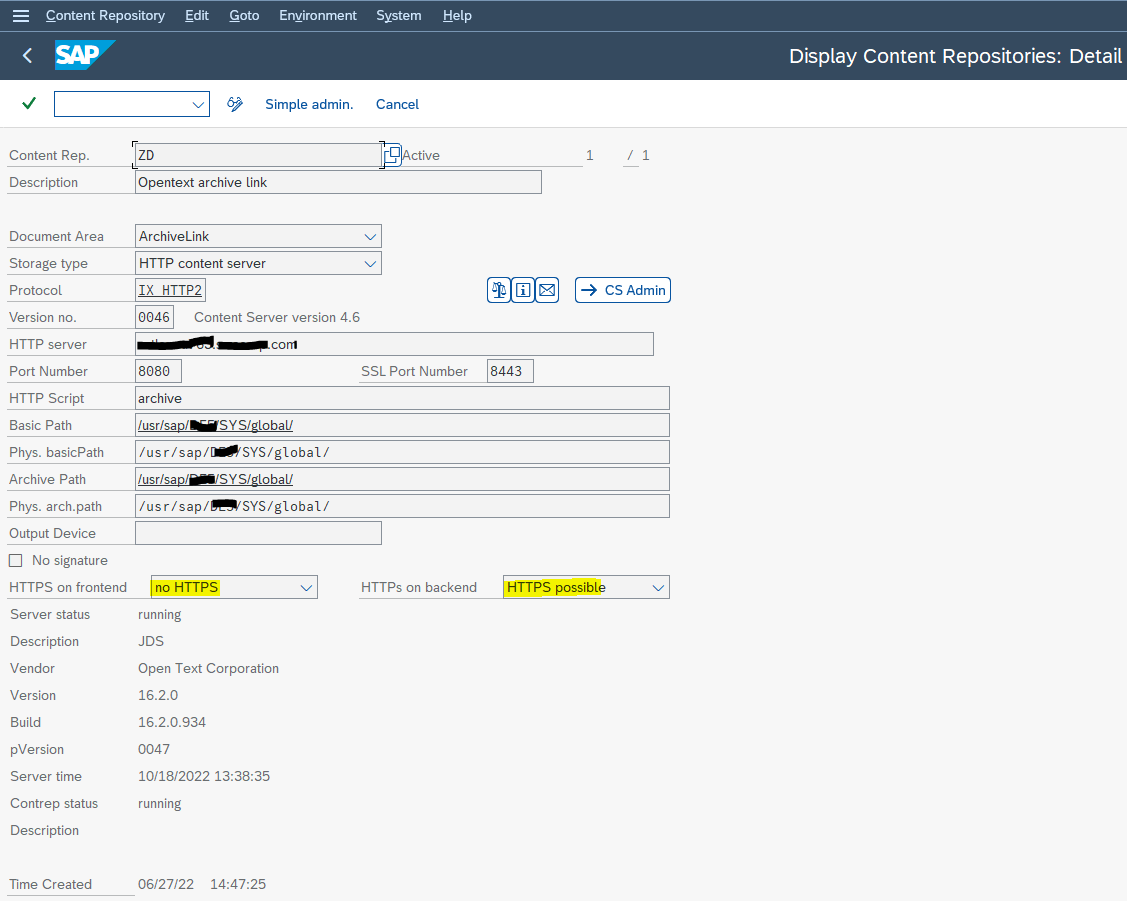This screenshot has height=901, width=1127.
Task: Open the System menu
Action: [399, 15]
